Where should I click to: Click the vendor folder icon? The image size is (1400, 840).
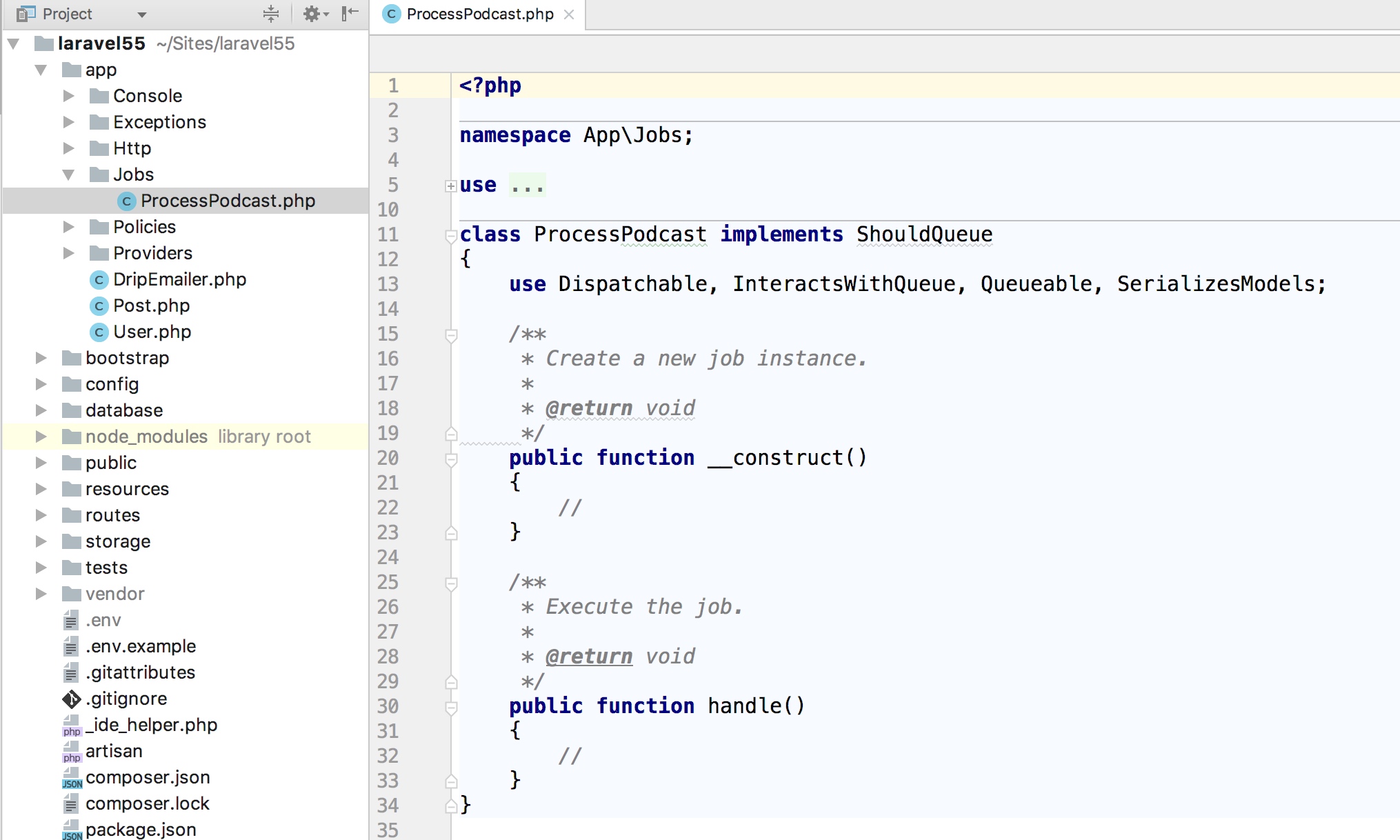pos(72,594)
